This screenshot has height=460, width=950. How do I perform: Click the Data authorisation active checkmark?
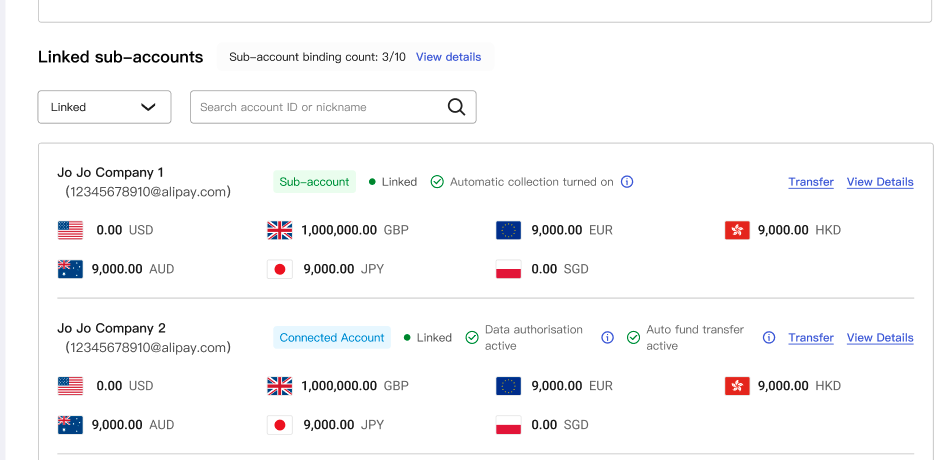point(472,338)
